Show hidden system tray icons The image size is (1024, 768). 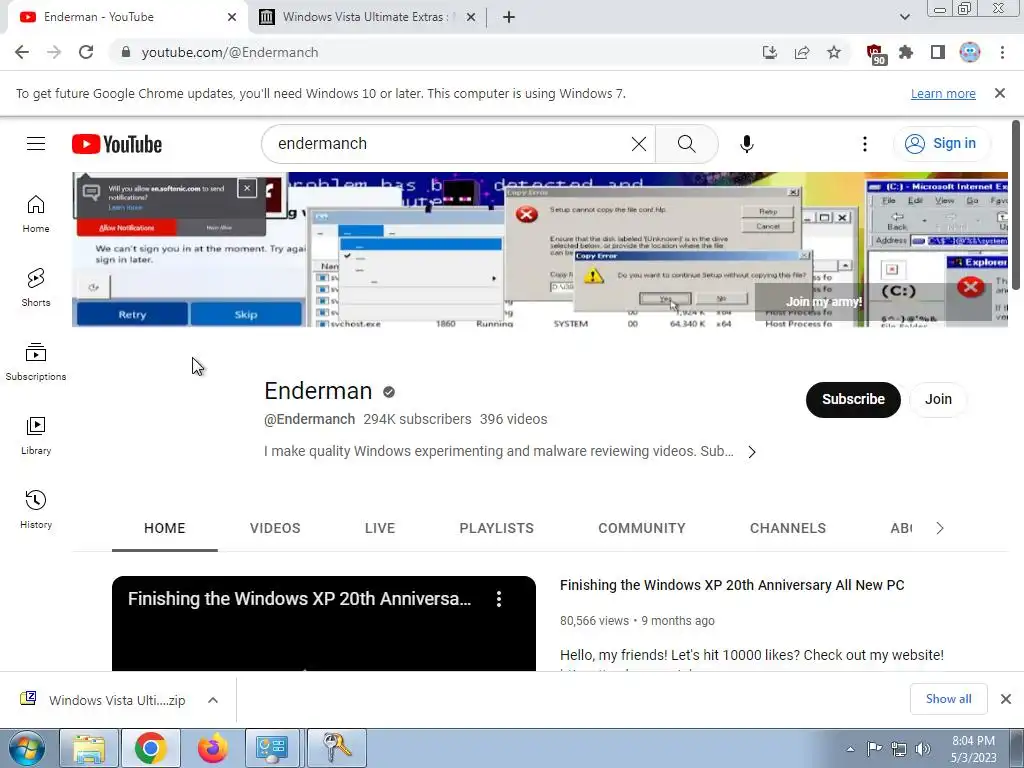click(850, 749)
